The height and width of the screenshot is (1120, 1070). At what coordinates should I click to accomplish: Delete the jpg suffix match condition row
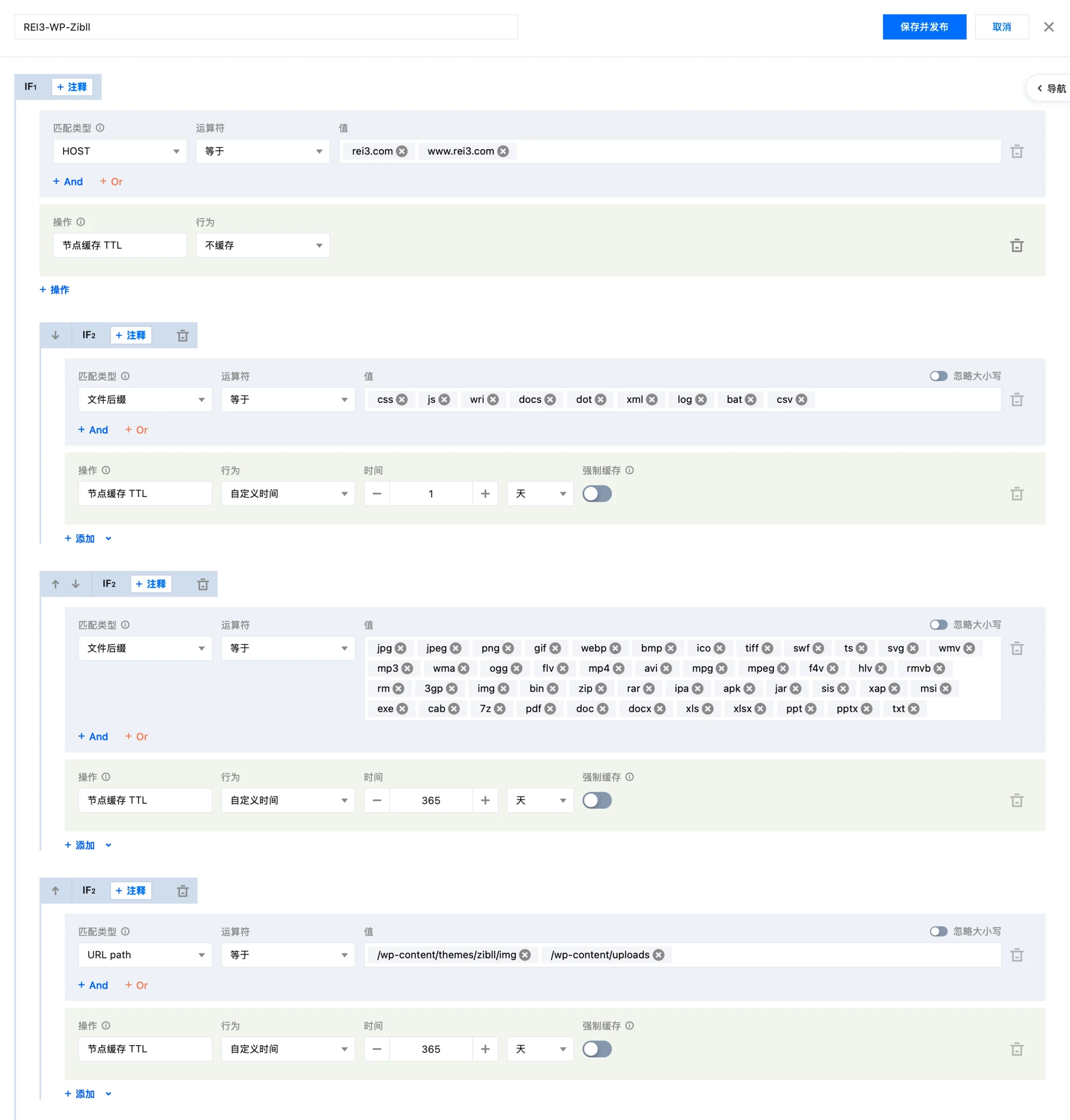[x=1016, y=648]
